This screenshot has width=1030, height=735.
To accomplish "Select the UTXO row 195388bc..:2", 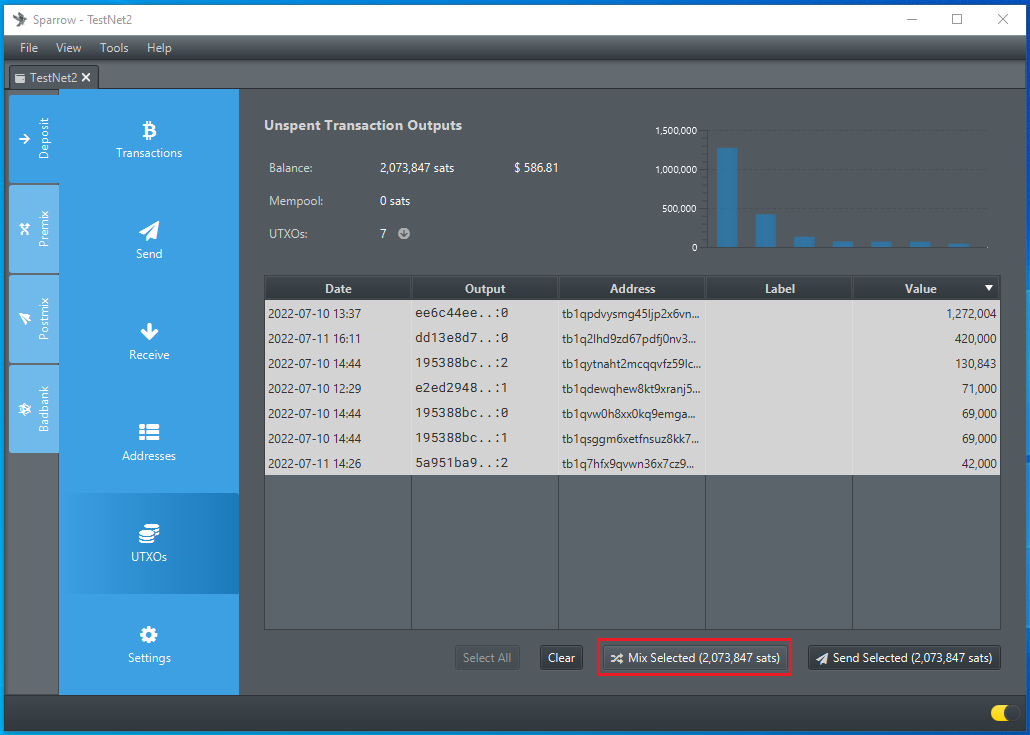I will click(x=633, y=363).
